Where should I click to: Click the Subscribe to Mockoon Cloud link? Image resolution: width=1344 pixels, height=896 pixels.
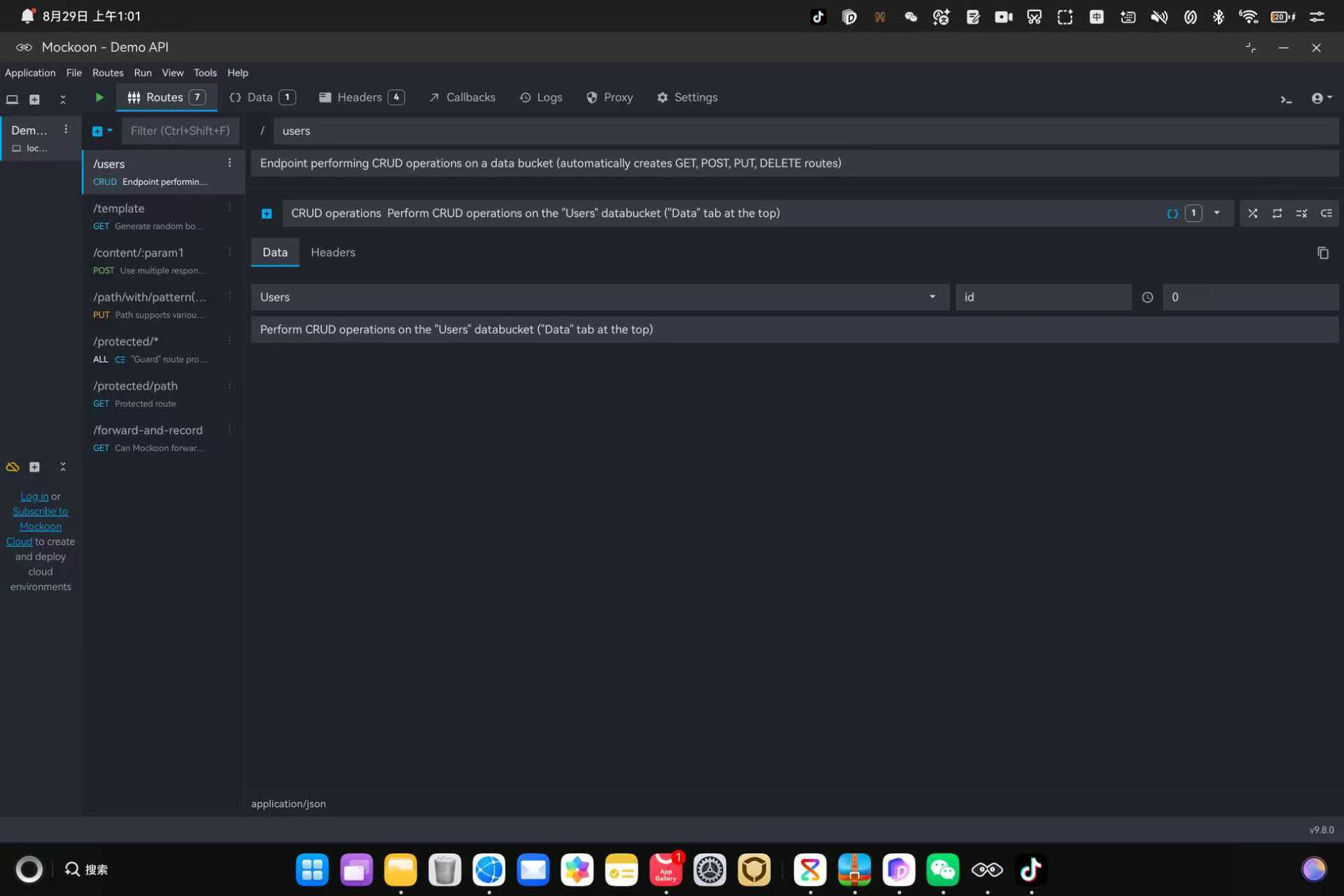[x=41, y=526]
